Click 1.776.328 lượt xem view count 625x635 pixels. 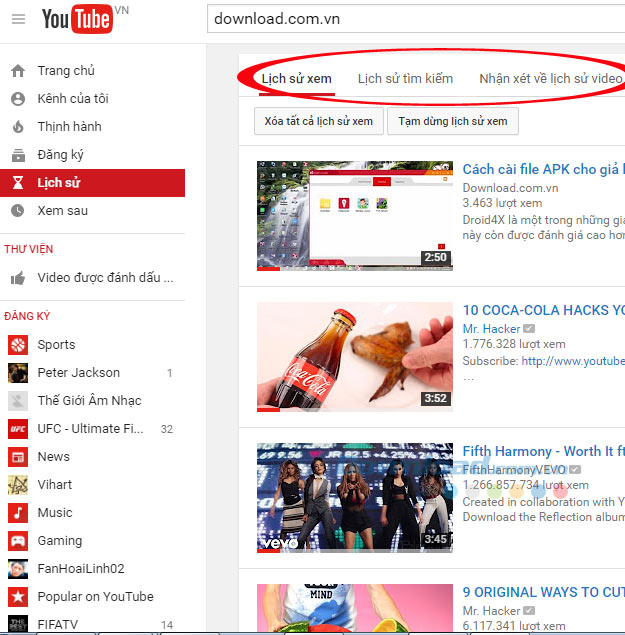514,344
